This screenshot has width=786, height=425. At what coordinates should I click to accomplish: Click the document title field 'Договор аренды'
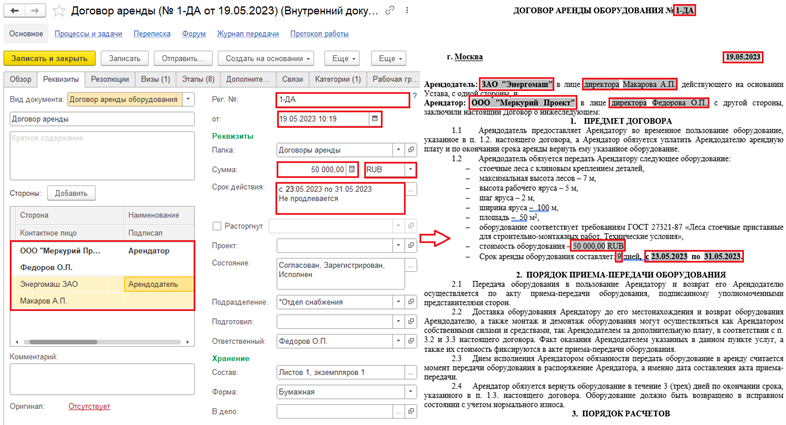tap(102, 119)
